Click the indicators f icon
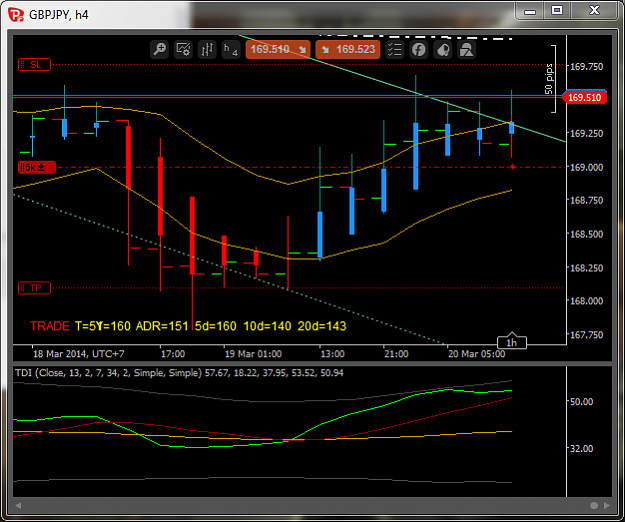 pos(419,49)
